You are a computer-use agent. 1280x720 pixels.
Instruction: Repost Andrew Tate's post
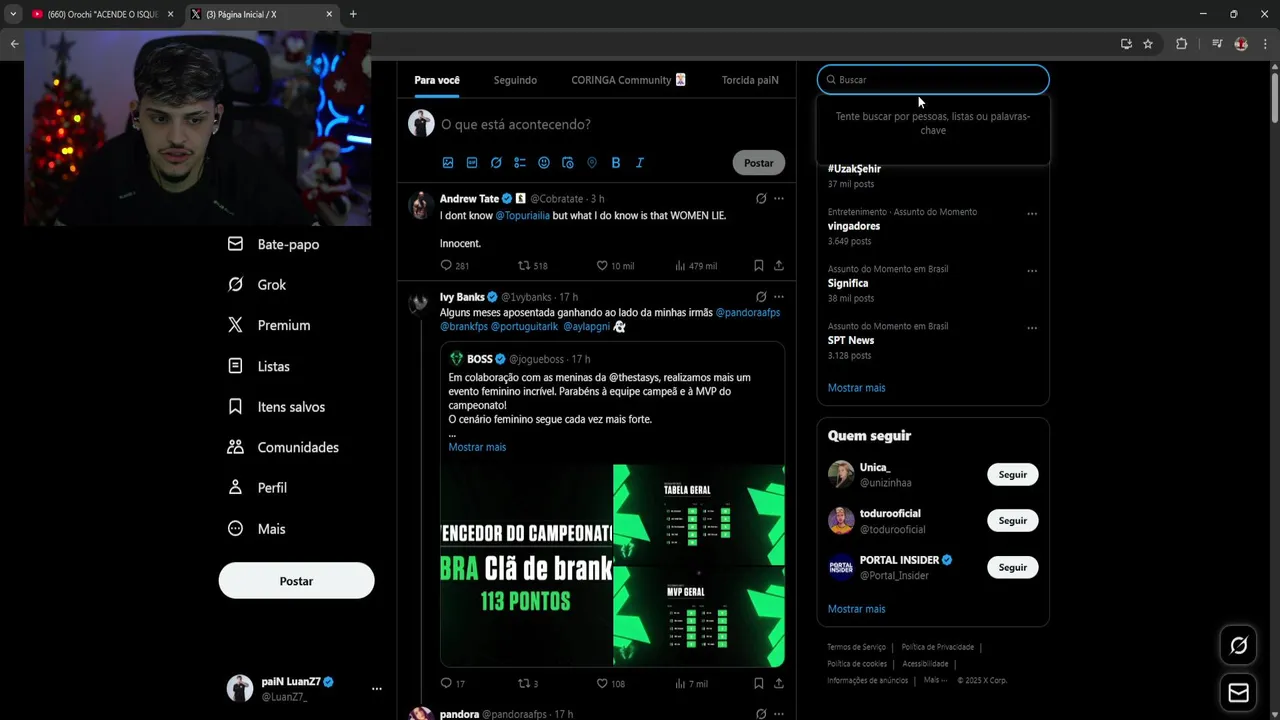pos(524,266)
